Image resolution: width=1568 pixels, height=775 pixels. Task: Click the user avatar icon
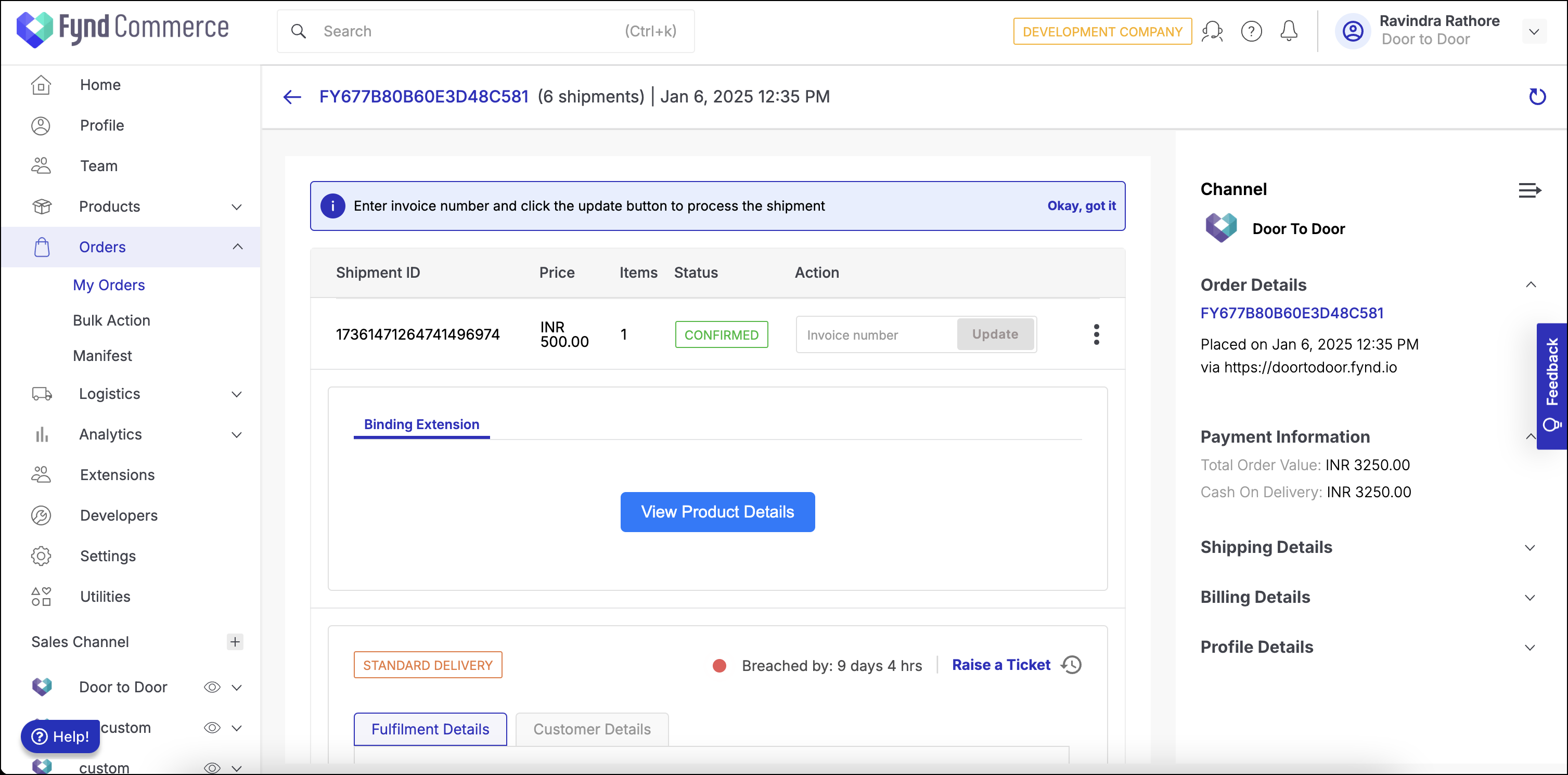pyautogui.click(x=1353, y=31)
